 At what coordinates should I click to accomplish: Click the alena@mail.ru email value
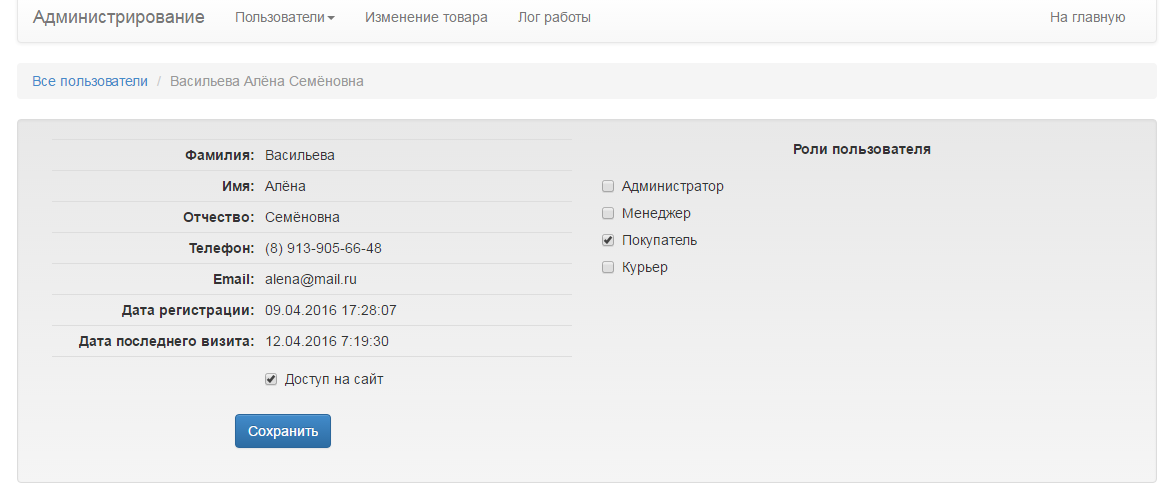pyautogui.click(x=311, y=279)
